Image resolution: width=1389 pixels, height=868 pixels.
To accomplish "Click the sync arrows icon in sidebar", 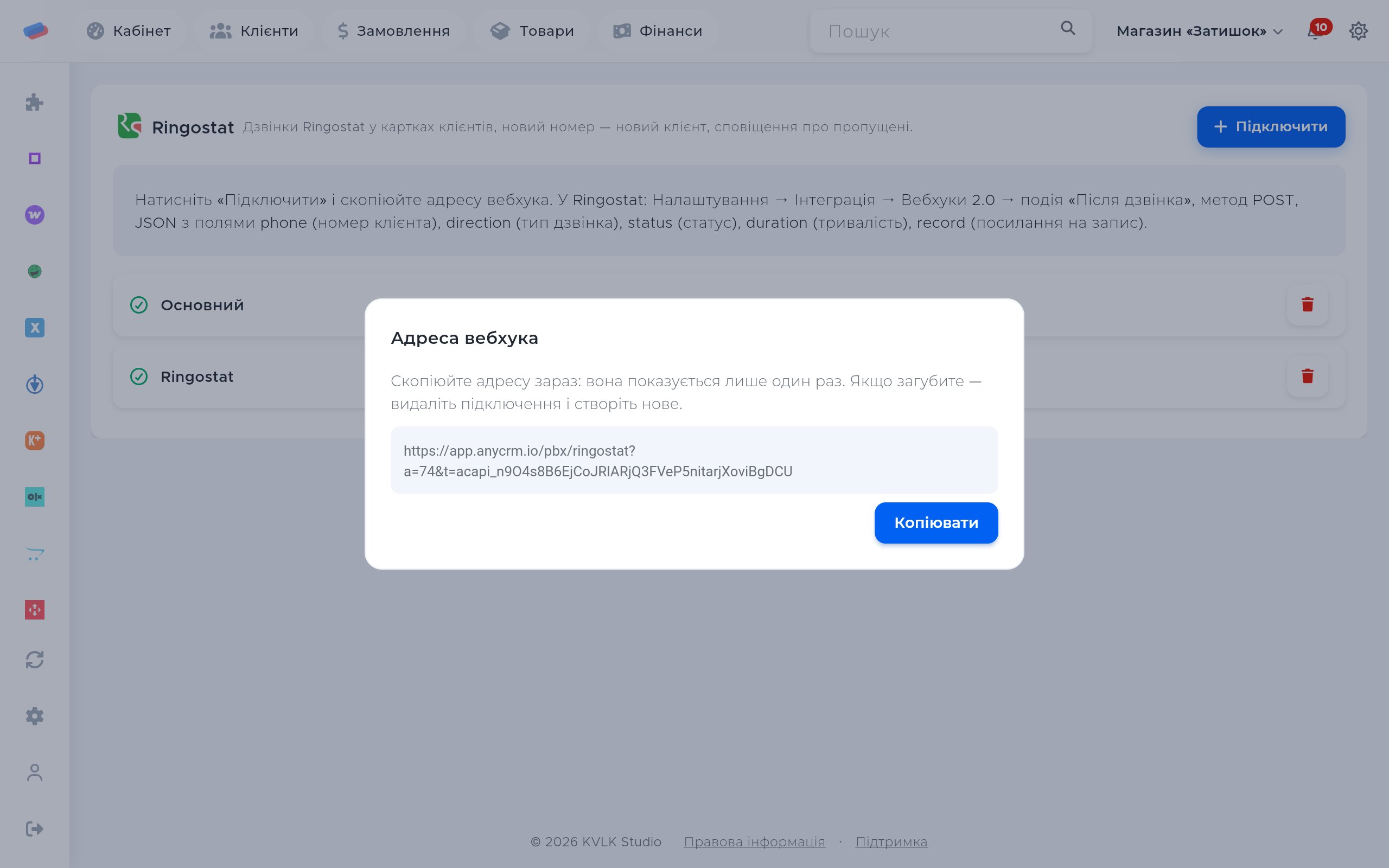I will coord(34,660).
